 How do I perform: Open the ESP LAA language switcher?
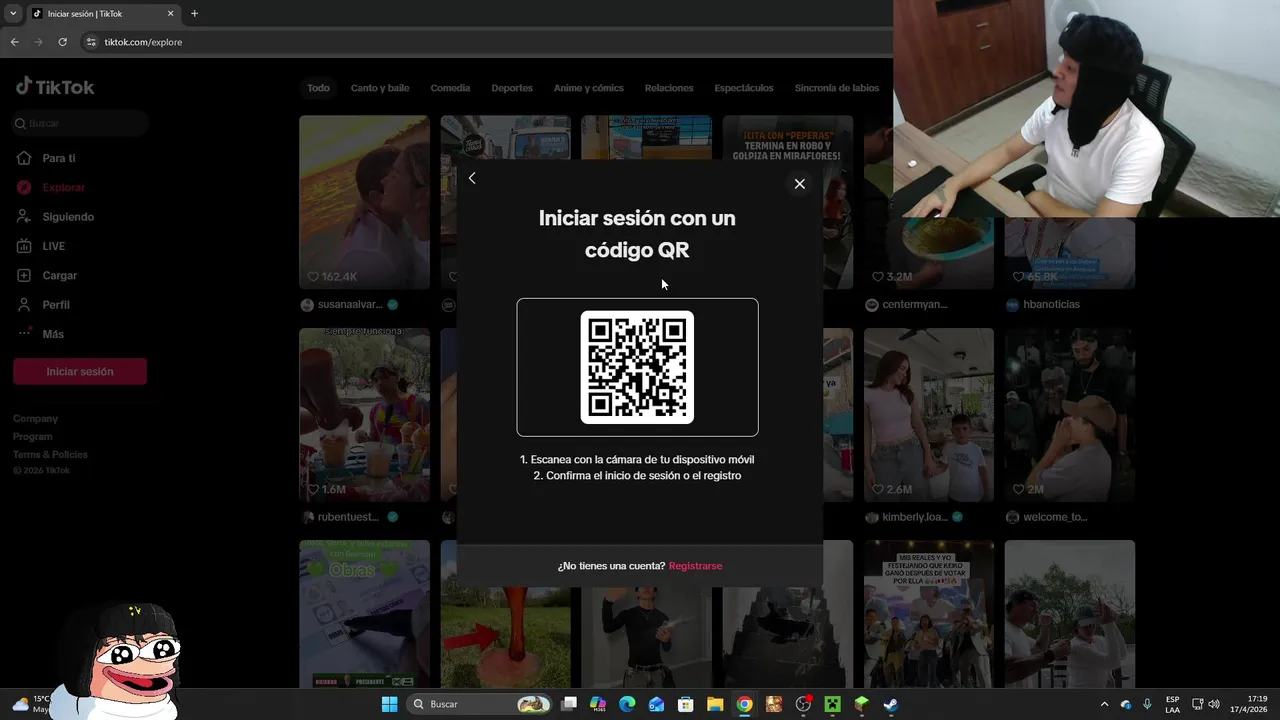(1172, 704)
